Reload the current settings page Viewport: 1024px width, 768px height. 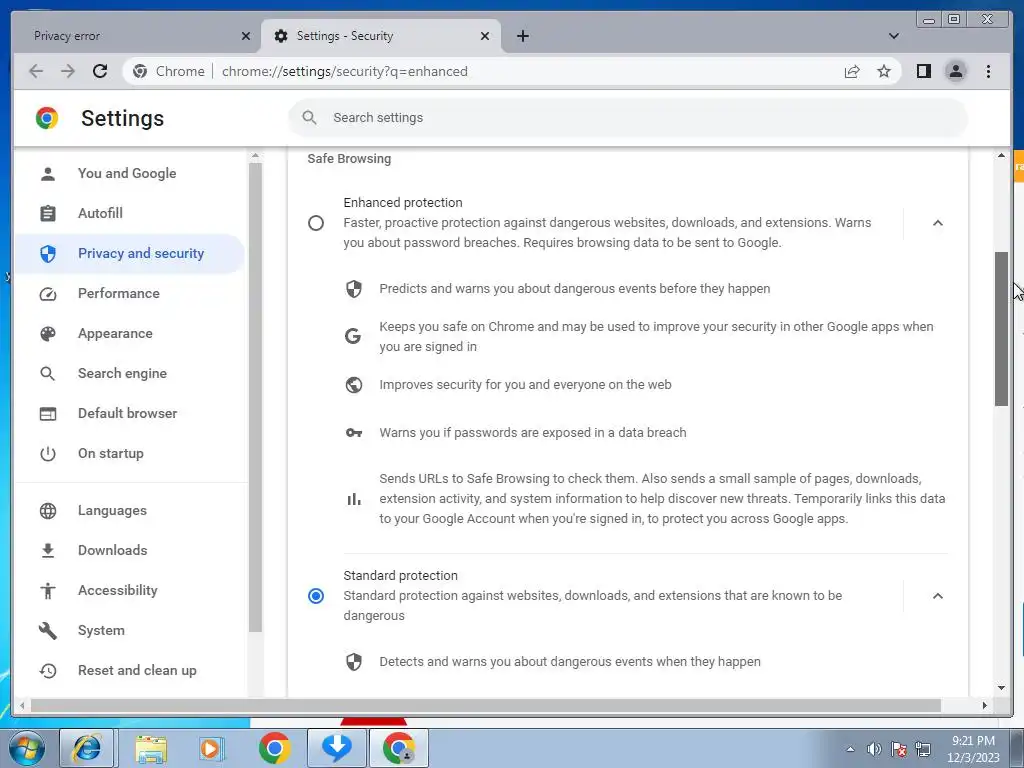100,71
